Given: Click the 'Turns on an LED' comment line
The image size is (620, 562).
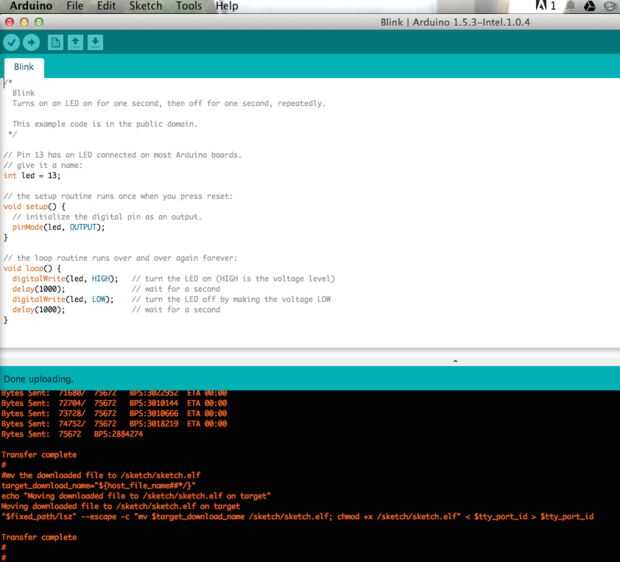Looking at the screenshot, I should click(x=169, y=104).
